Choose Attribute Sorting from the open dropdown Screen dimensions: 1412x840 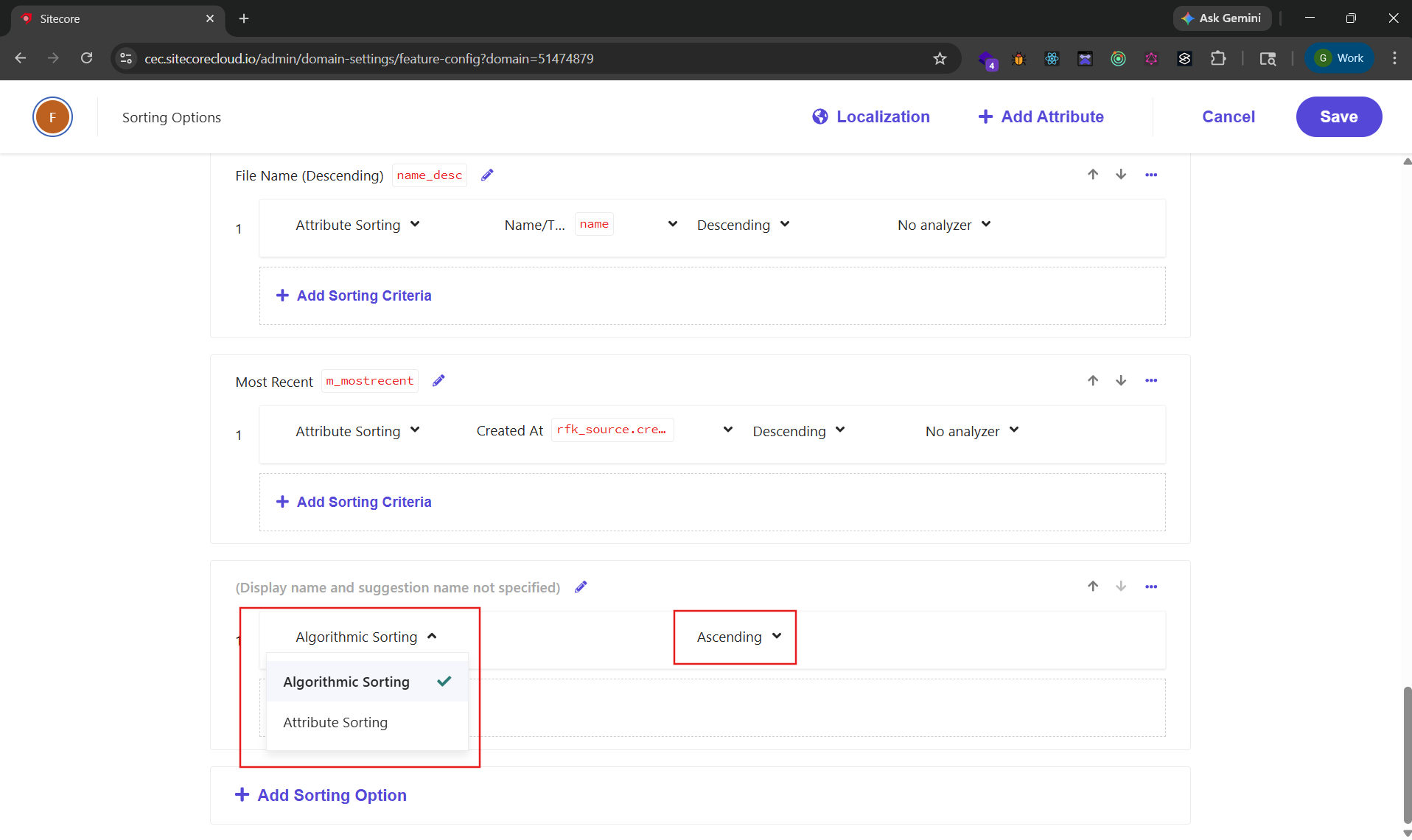[x=335, y=723]
